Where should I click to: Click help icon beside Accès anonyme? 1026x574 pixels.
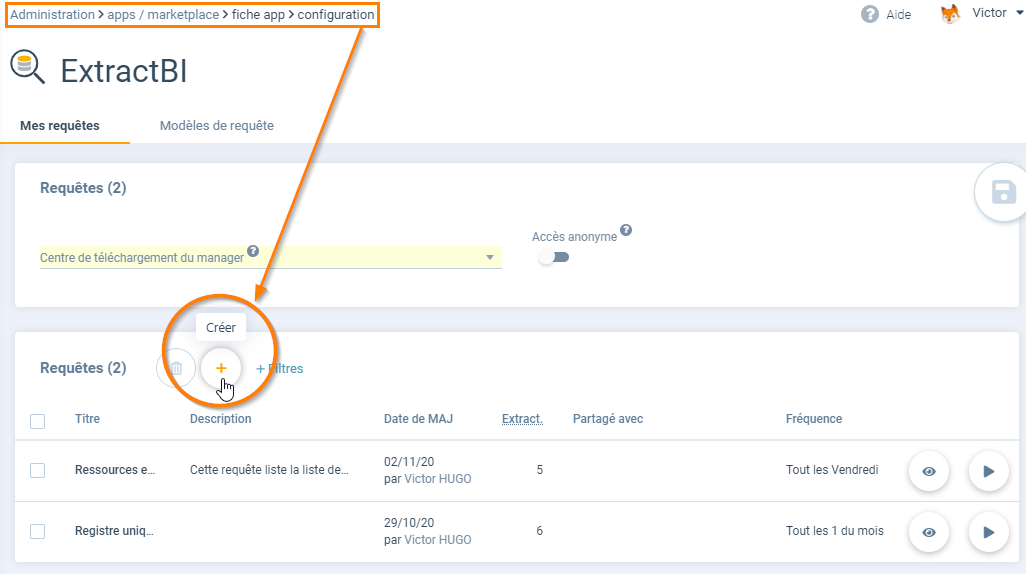(625, 230)
